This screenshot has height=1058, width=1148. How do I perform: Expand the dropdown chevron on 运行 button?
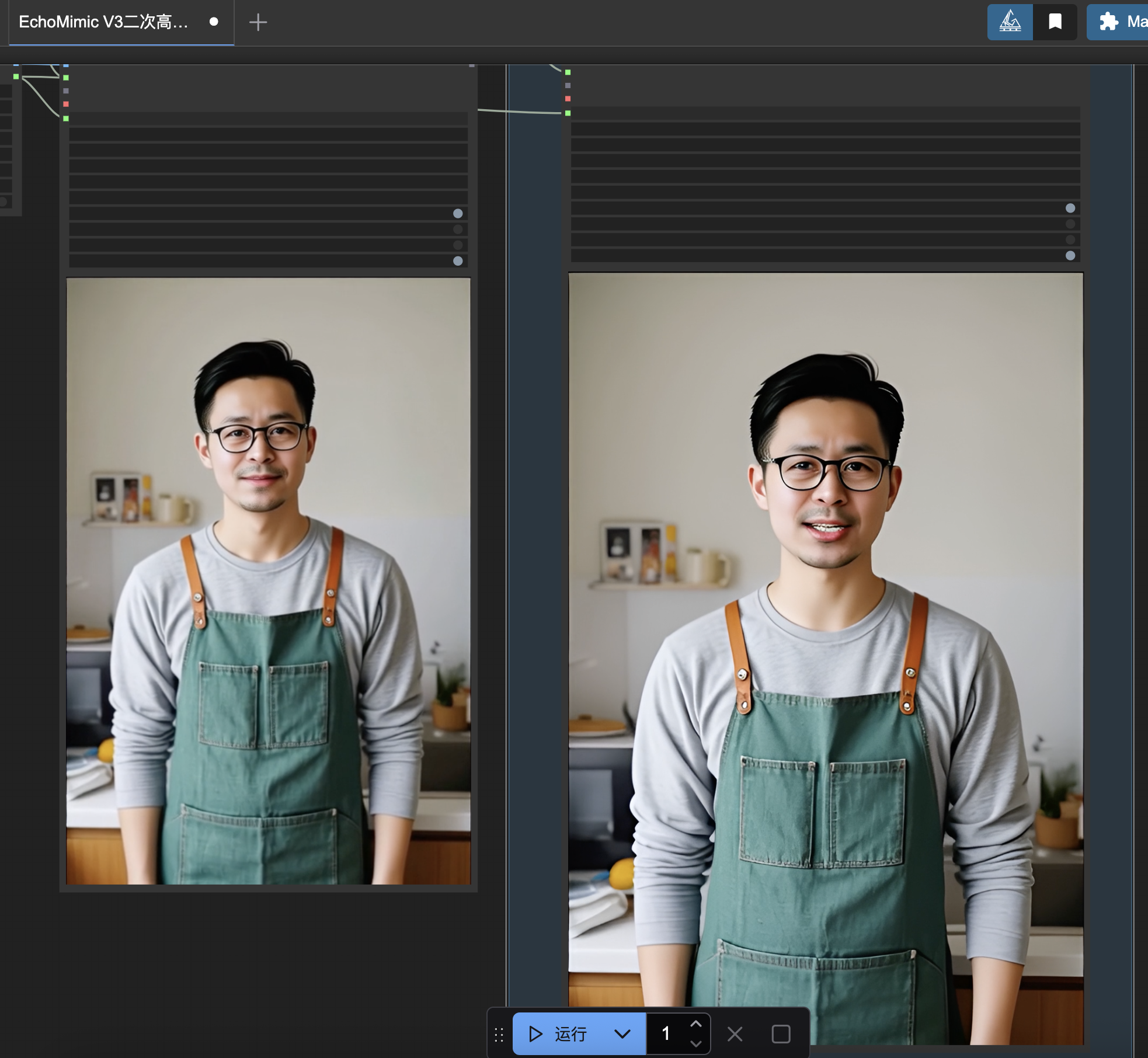coord(622,1034)
